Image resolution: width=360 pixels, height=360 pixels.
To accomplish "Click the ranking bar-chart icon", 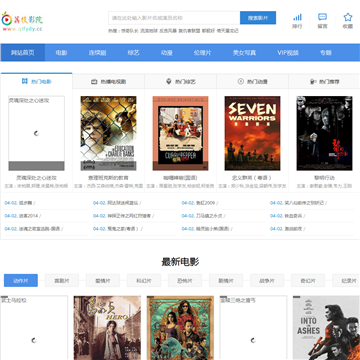I will tap(297, 17).
